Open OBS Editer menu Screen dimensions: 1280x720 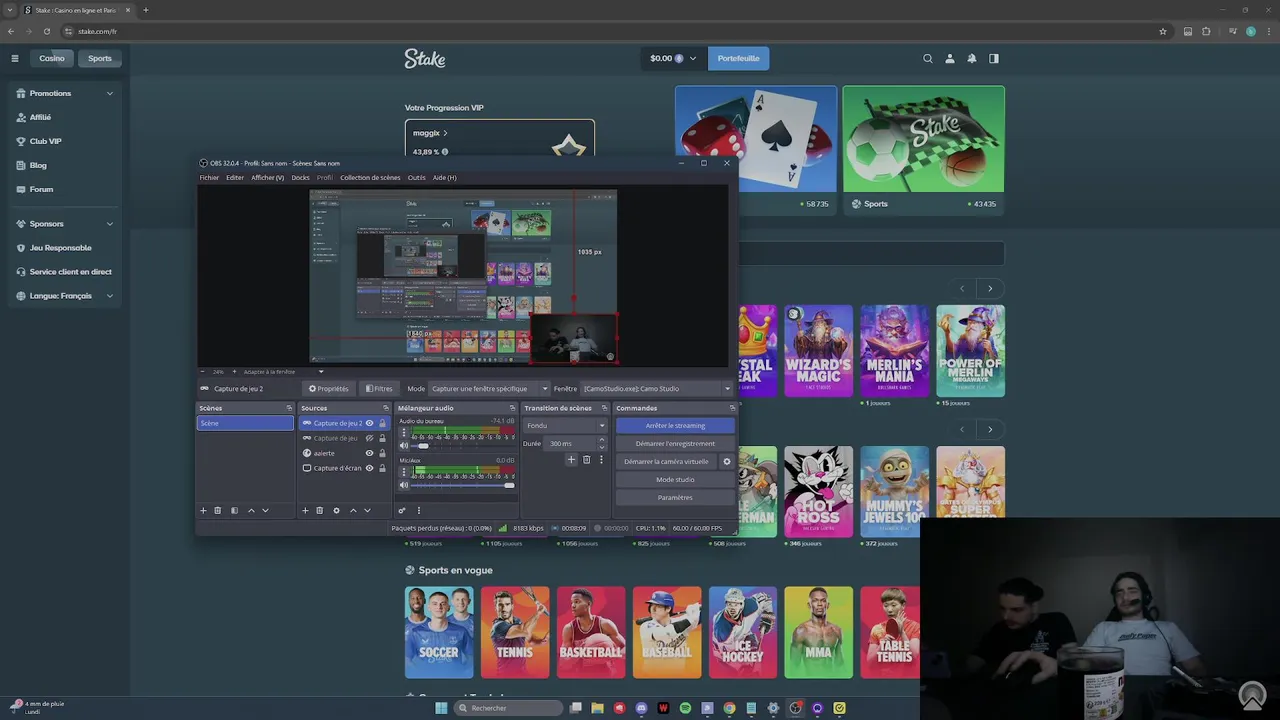(235, 178)
